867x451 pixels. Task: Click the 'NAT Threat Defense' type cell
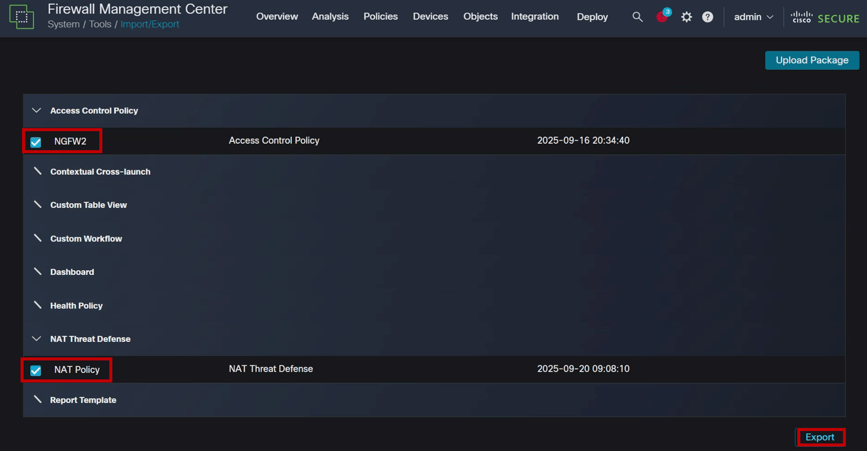coord(271,369)
